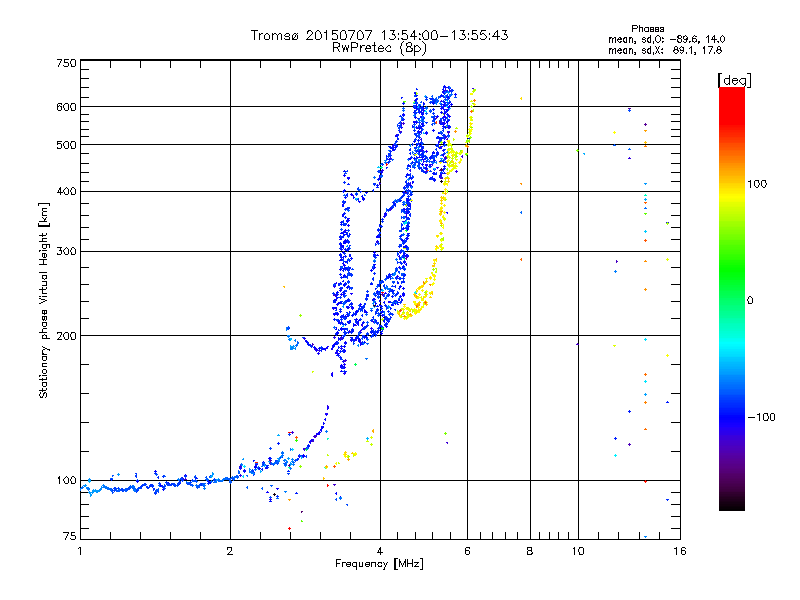Click the x-axis tick label '2'
Screen dimensions: 800x600
[x=230, y=551]
